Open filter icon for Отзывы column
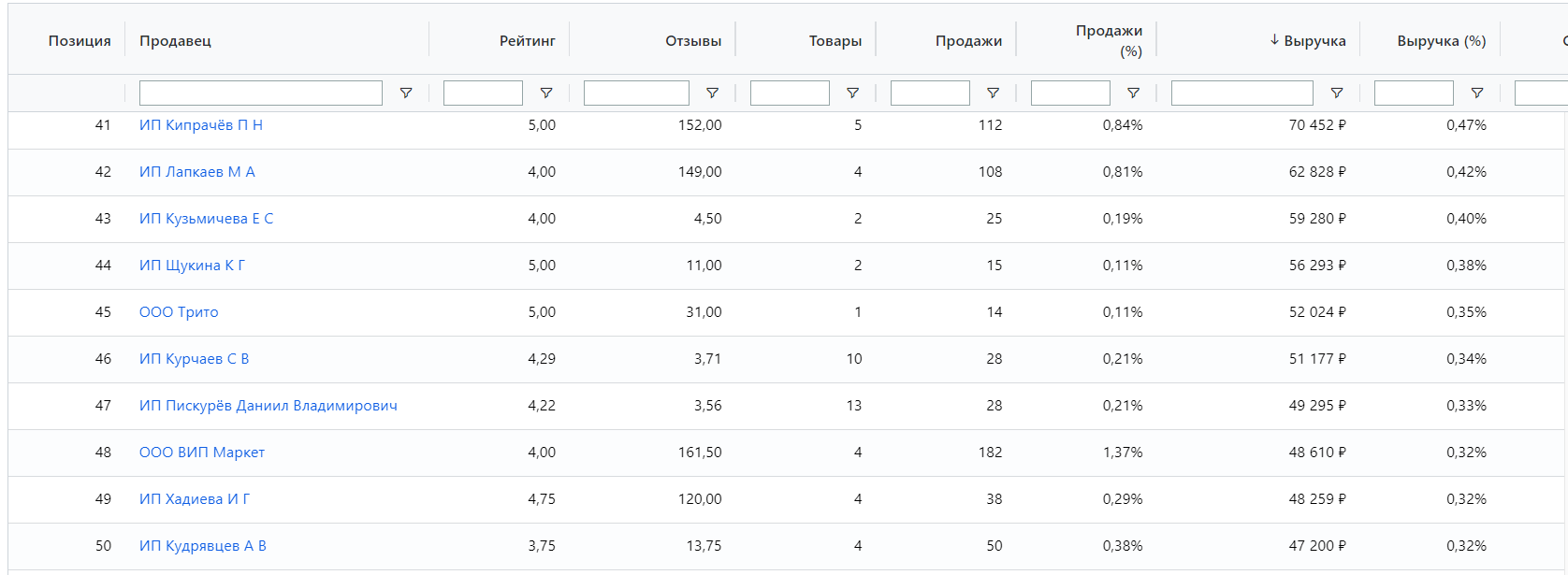This screenshot has width=1568, height=575. (x=712, y=93)
